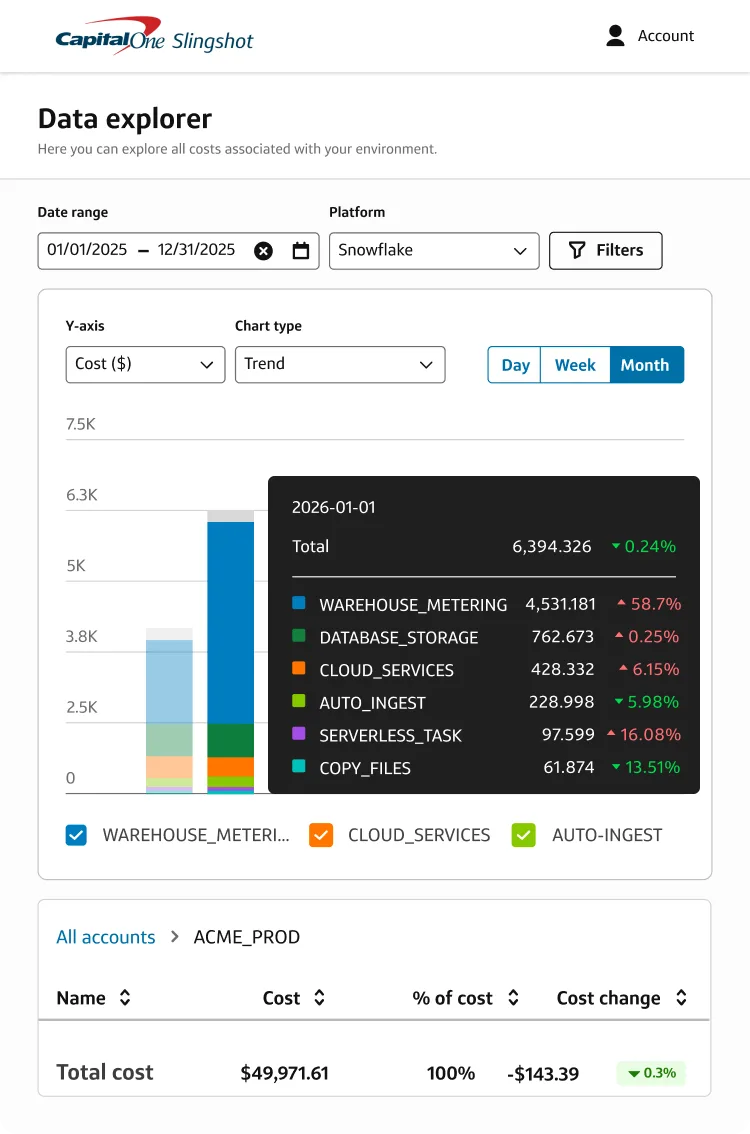Viewport: 750px width, 1134px height.
Task: Click the SERVERLESS_TASK 16.08% up arrow
Action: pyautogui.click(x=611, y=733)
